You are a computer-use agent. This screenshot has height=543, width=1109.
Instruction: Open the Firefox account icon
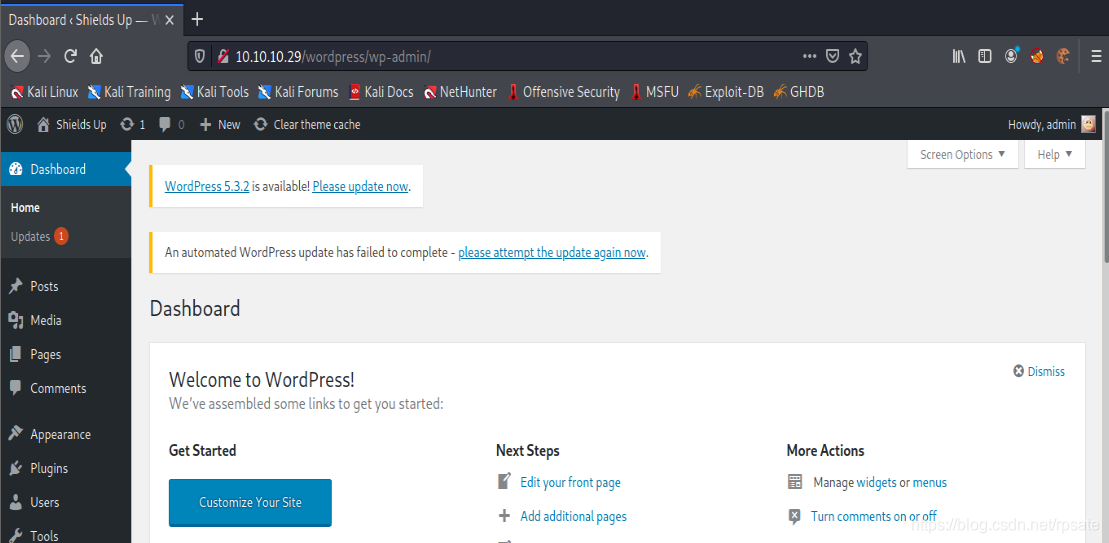coord(1011,56)
